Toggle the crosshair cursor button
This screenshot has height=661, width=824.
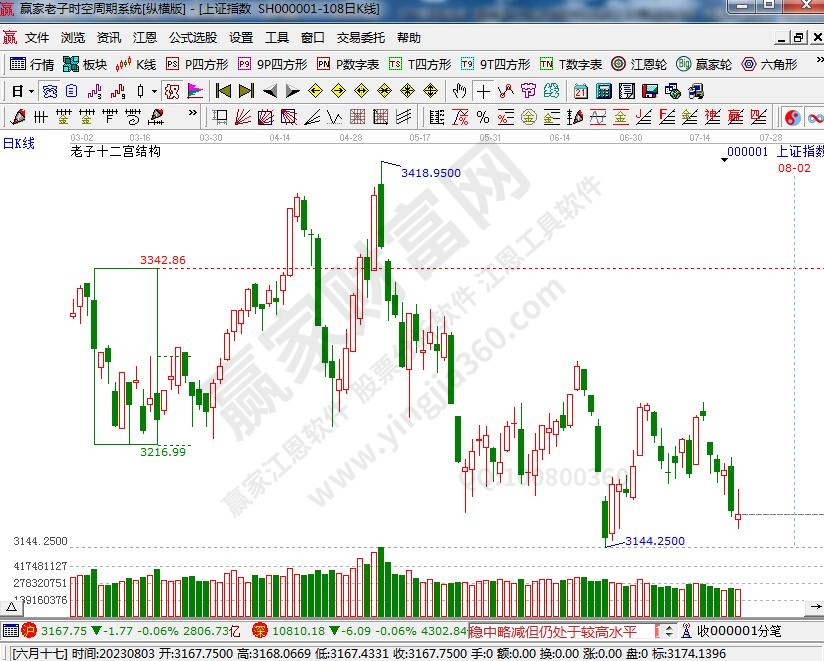pos(483,91)
